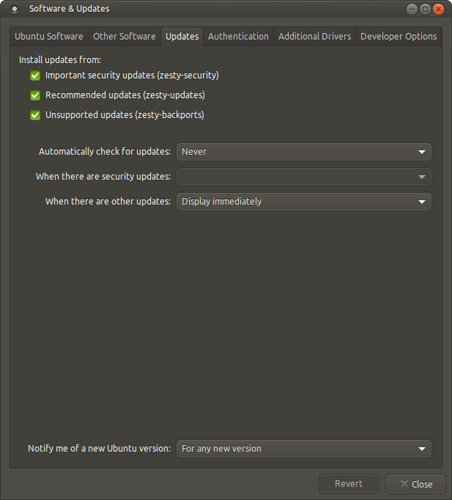Screen dimensions: 452x500
Task: Change Notify me of a new Ubuntu version
Action: [304, 449]
